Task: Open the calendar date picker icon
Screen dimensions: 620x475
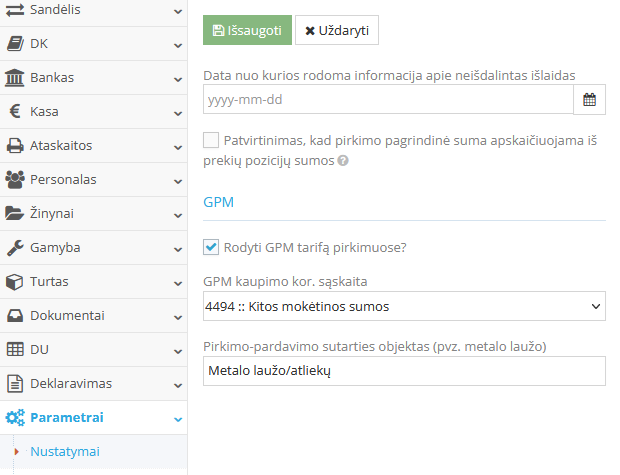Action: pyautogui.click(x=589, y=99)
